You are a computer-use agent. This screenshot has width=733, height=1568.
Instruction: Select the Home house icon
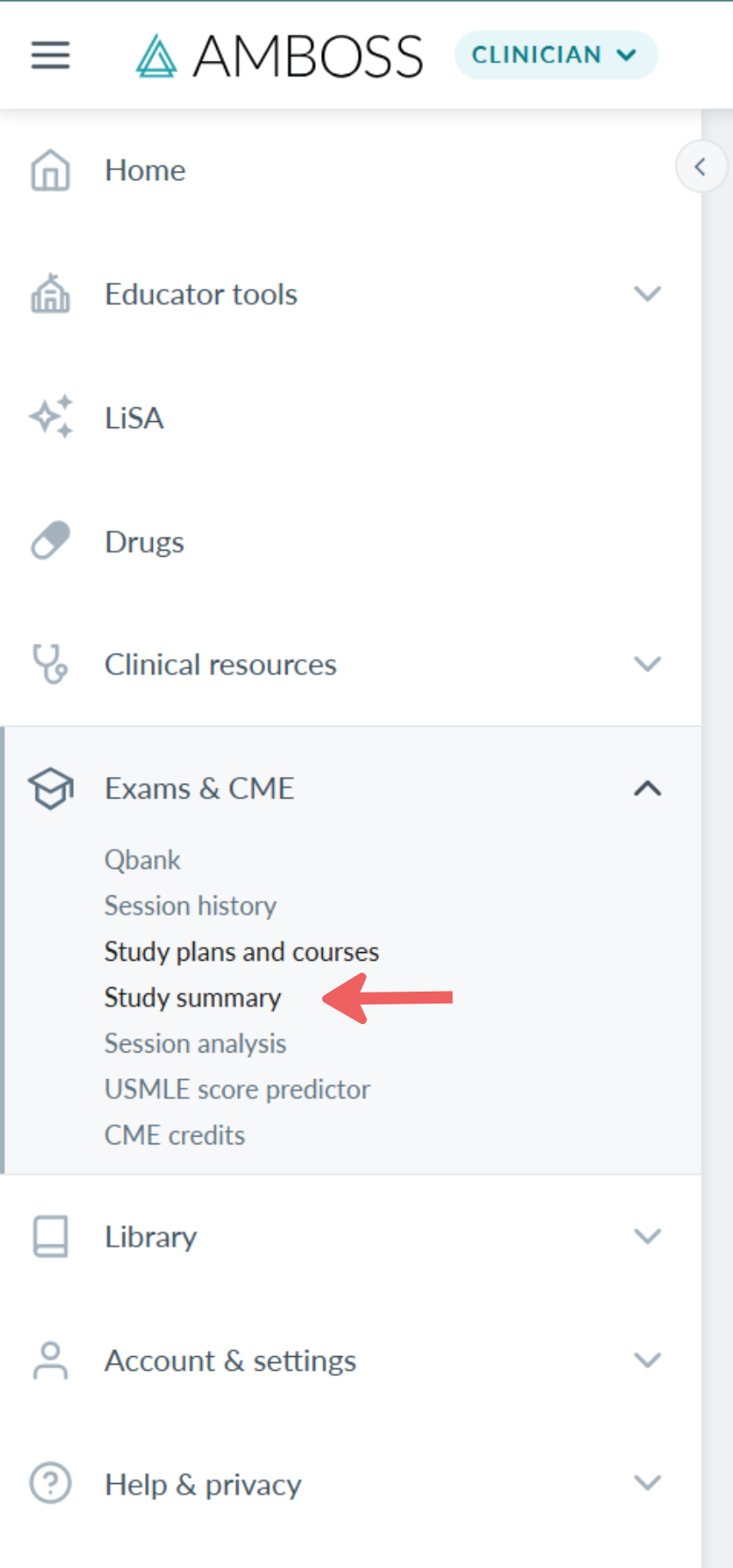[x=51, y=170]
